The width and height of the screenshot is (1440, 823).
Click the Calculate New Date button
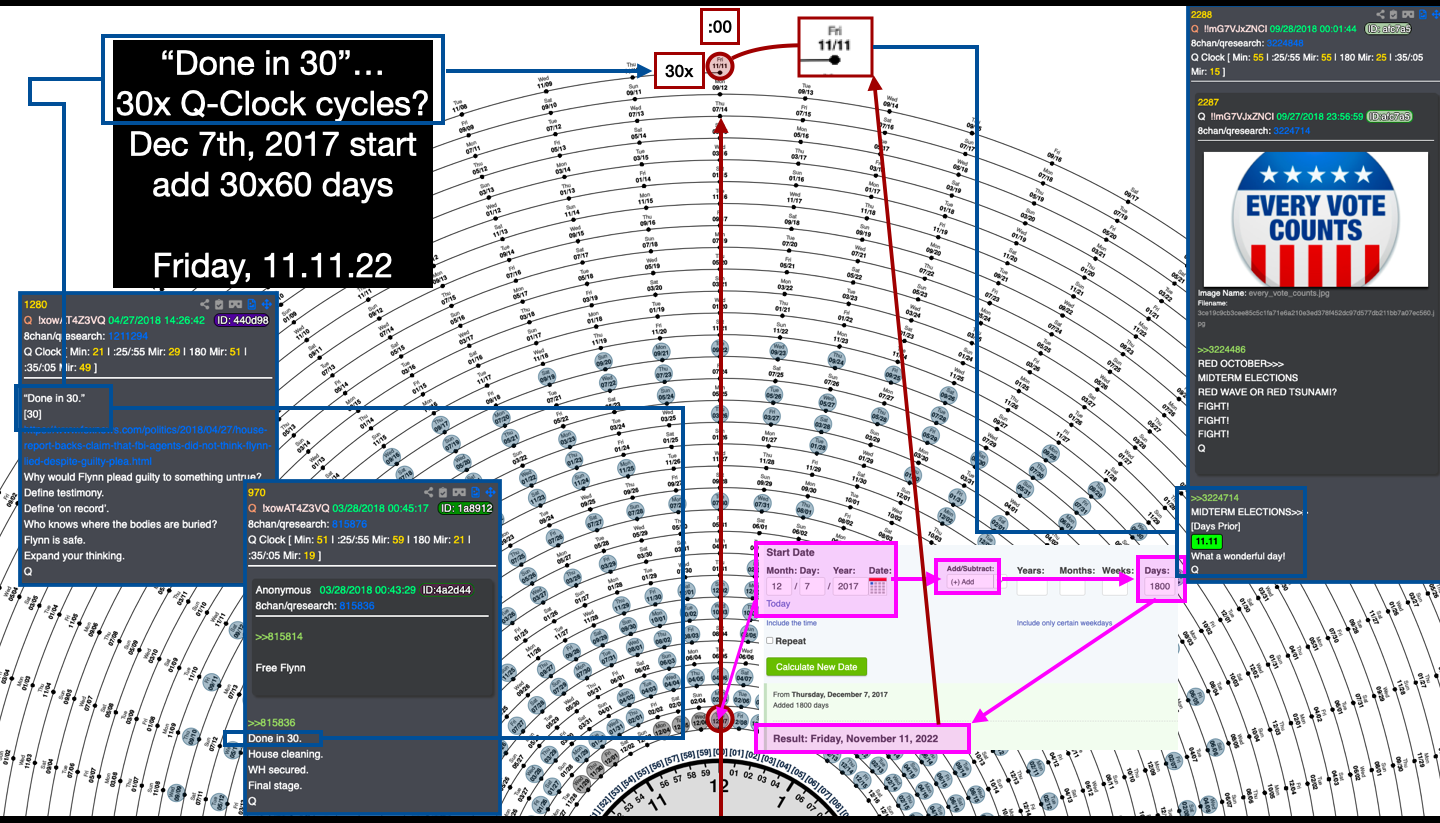816,667
